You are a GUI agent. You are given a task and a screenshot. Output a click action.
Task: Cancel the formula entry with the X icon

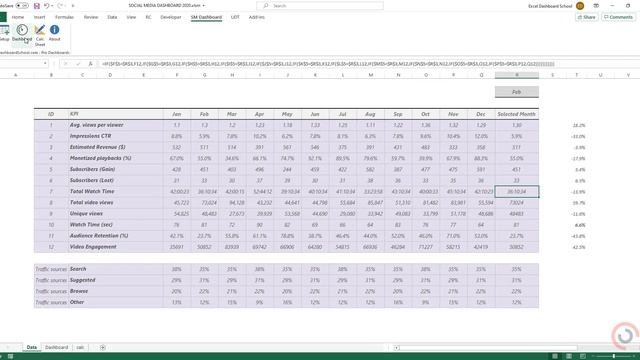(65, 64)
